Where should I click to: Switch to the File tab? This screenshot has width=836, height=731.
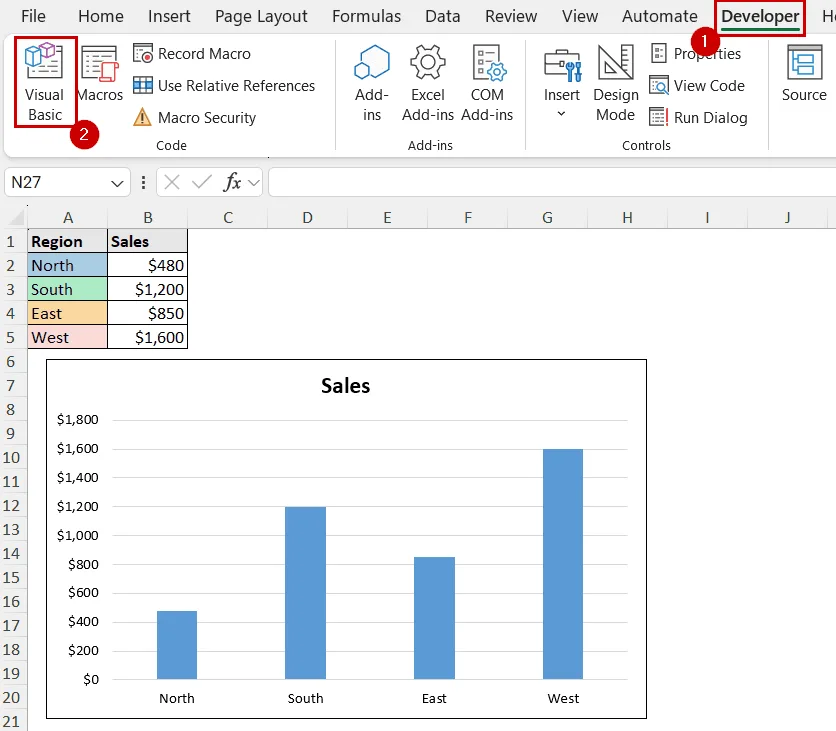pos(33,17)
